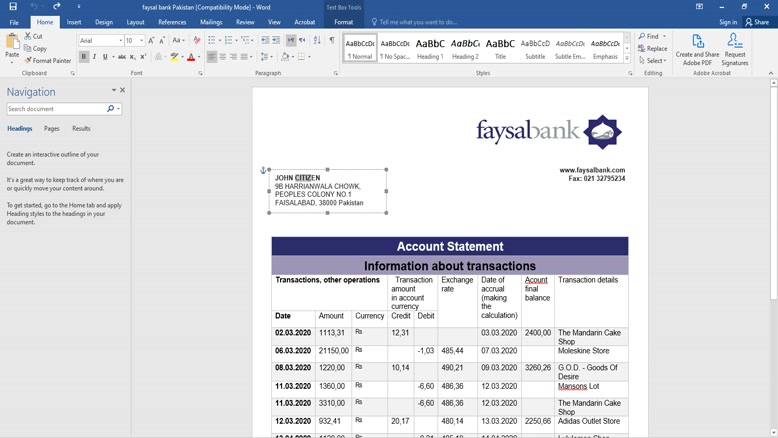Open the Insert ribbon tab
778x438 pixels.
coord(74,22)
